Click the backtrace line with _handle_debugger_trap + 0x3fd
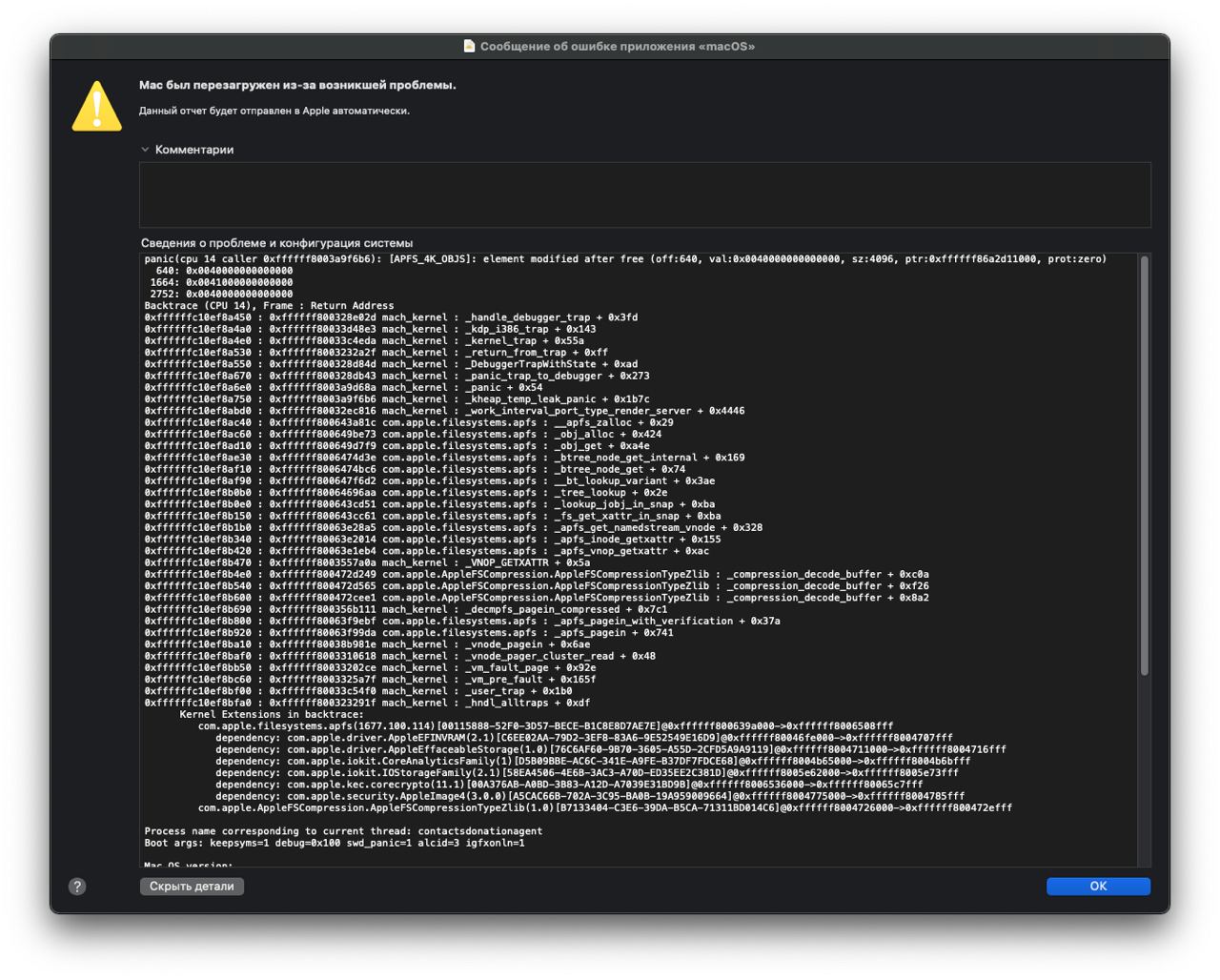 [x=391, y=317]
